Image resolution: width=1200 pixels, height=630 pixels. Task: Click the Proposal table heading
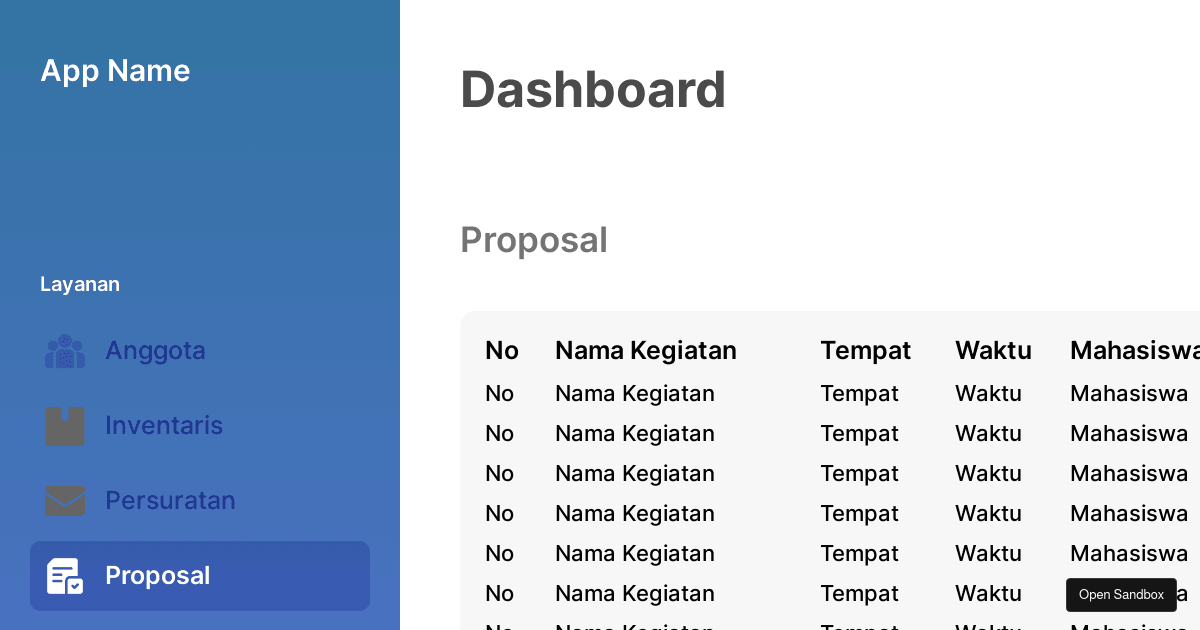pyautogui.click(x=533, y=240)
